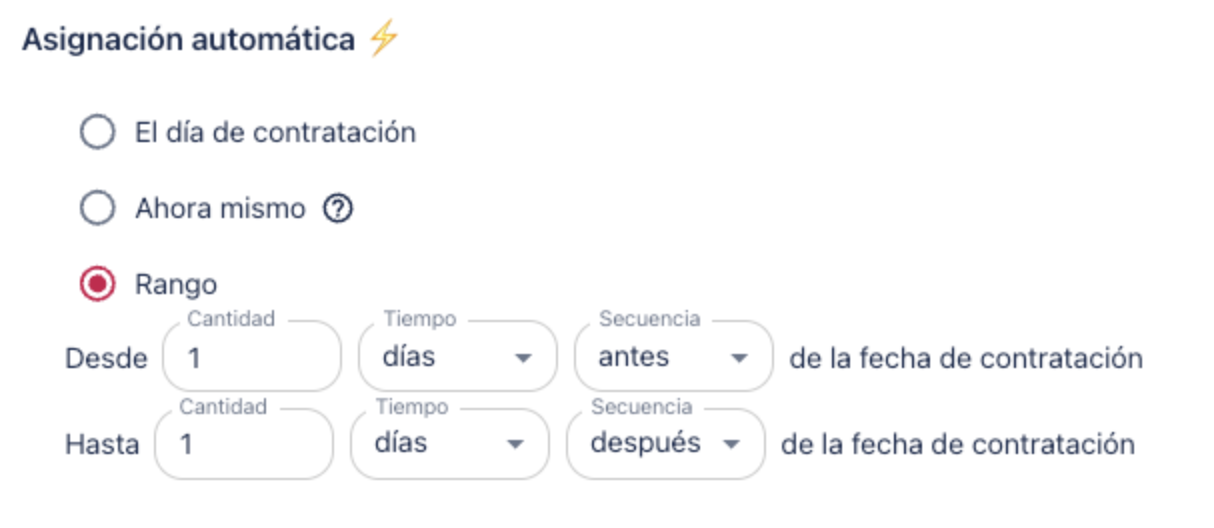Select the 'El día de contratación' radio button

pos(97,132)
